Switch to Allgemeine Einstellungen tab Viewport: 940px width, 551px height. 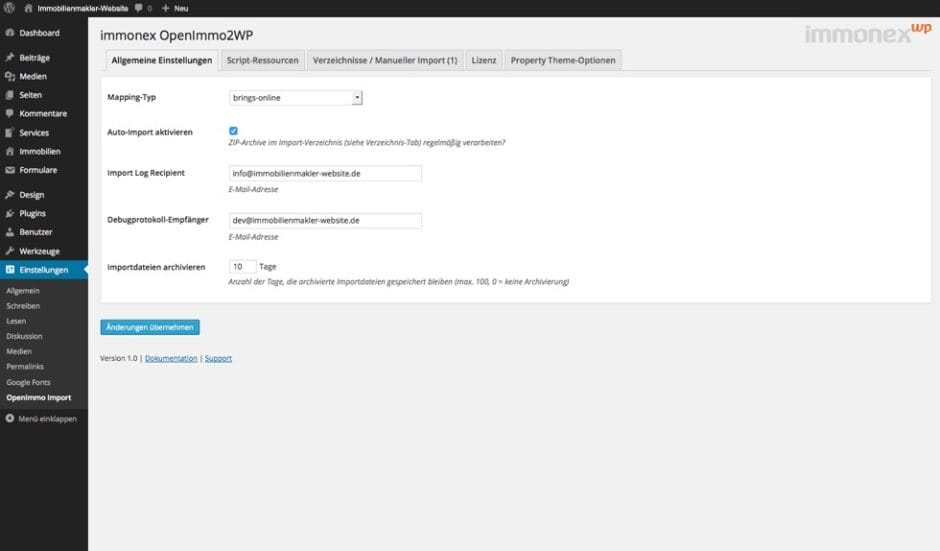(161, 60)
